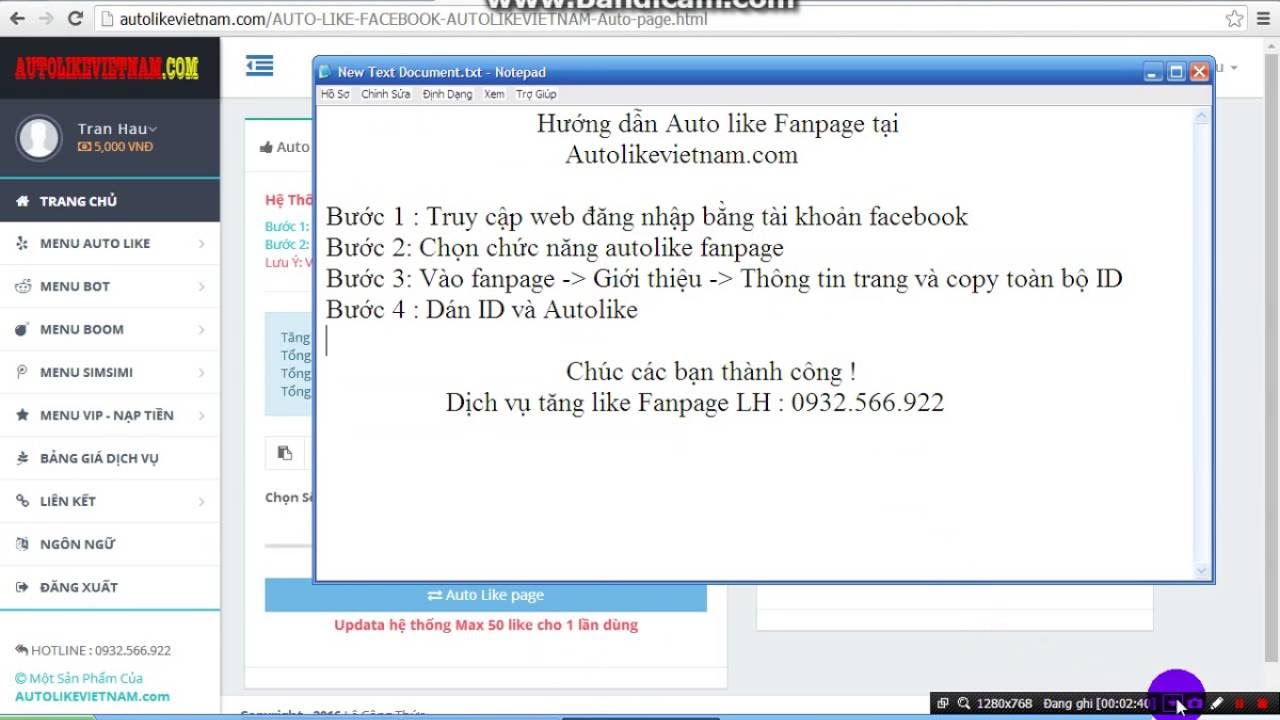Image resolution: width=1280 pixels, height=720 pixels.
Task: Click the Bandicam window-select icon
Action: [942, 704]
